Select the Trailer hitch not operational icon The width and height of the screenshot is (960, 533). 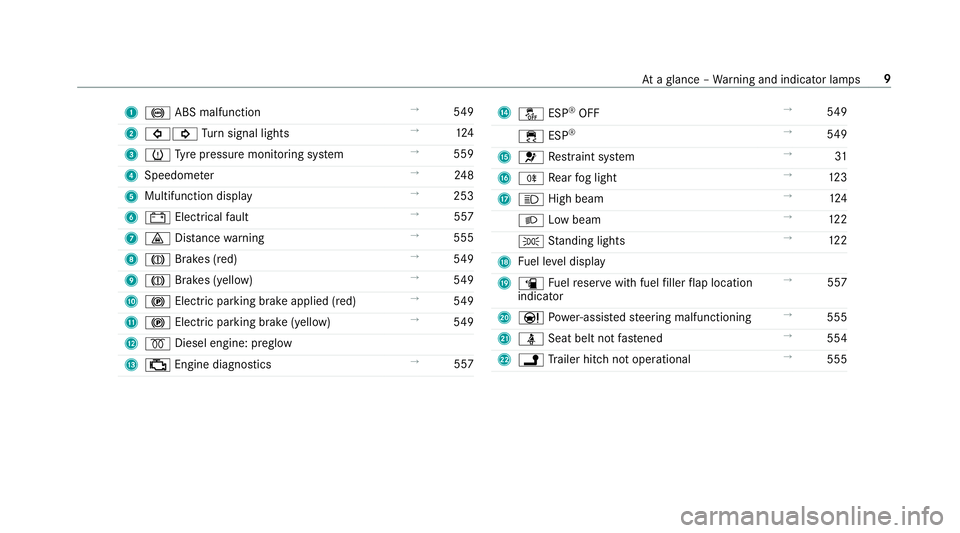pos(531,360)
